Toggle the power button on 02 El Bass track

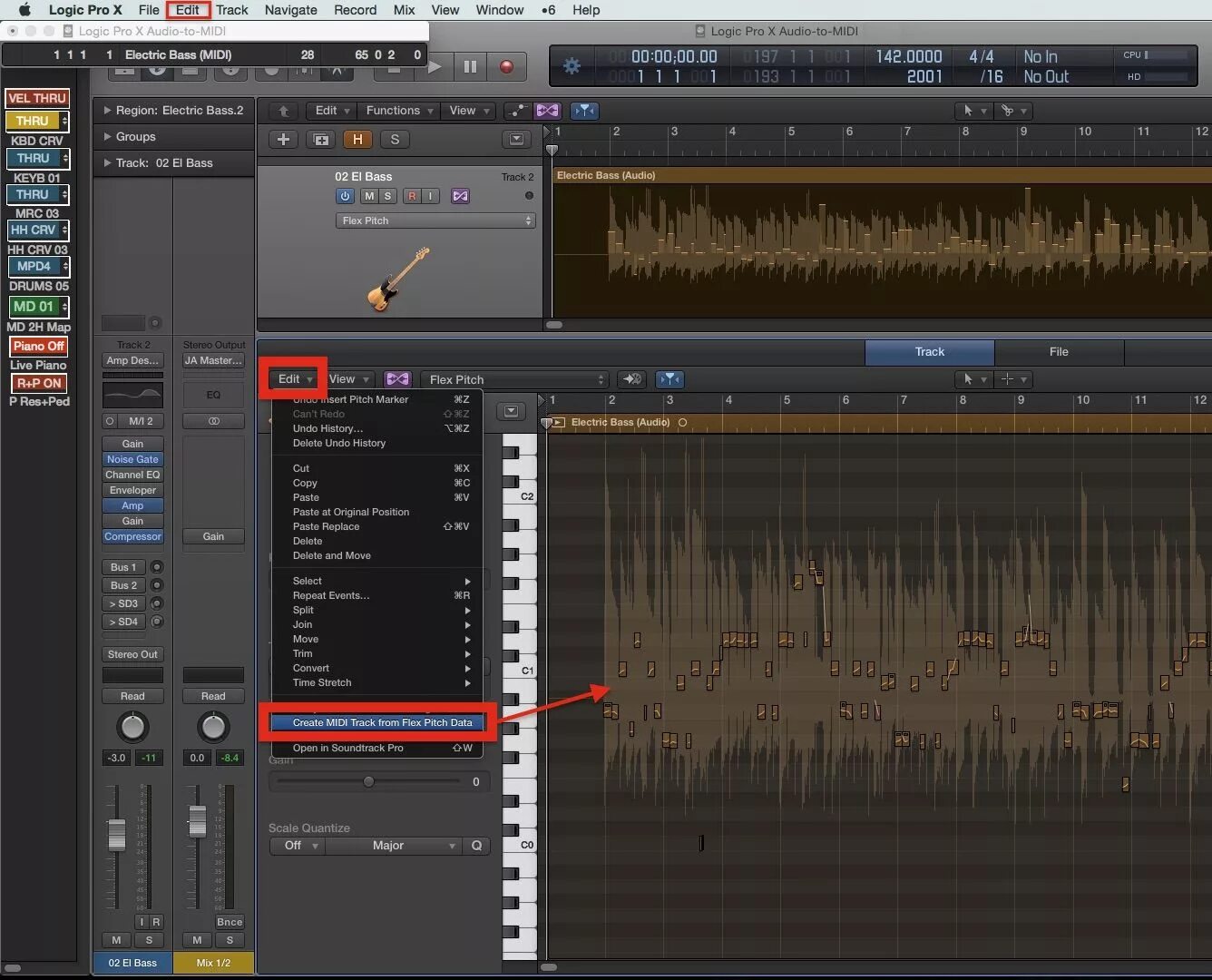pyautogui.click(x=345, y=196)
